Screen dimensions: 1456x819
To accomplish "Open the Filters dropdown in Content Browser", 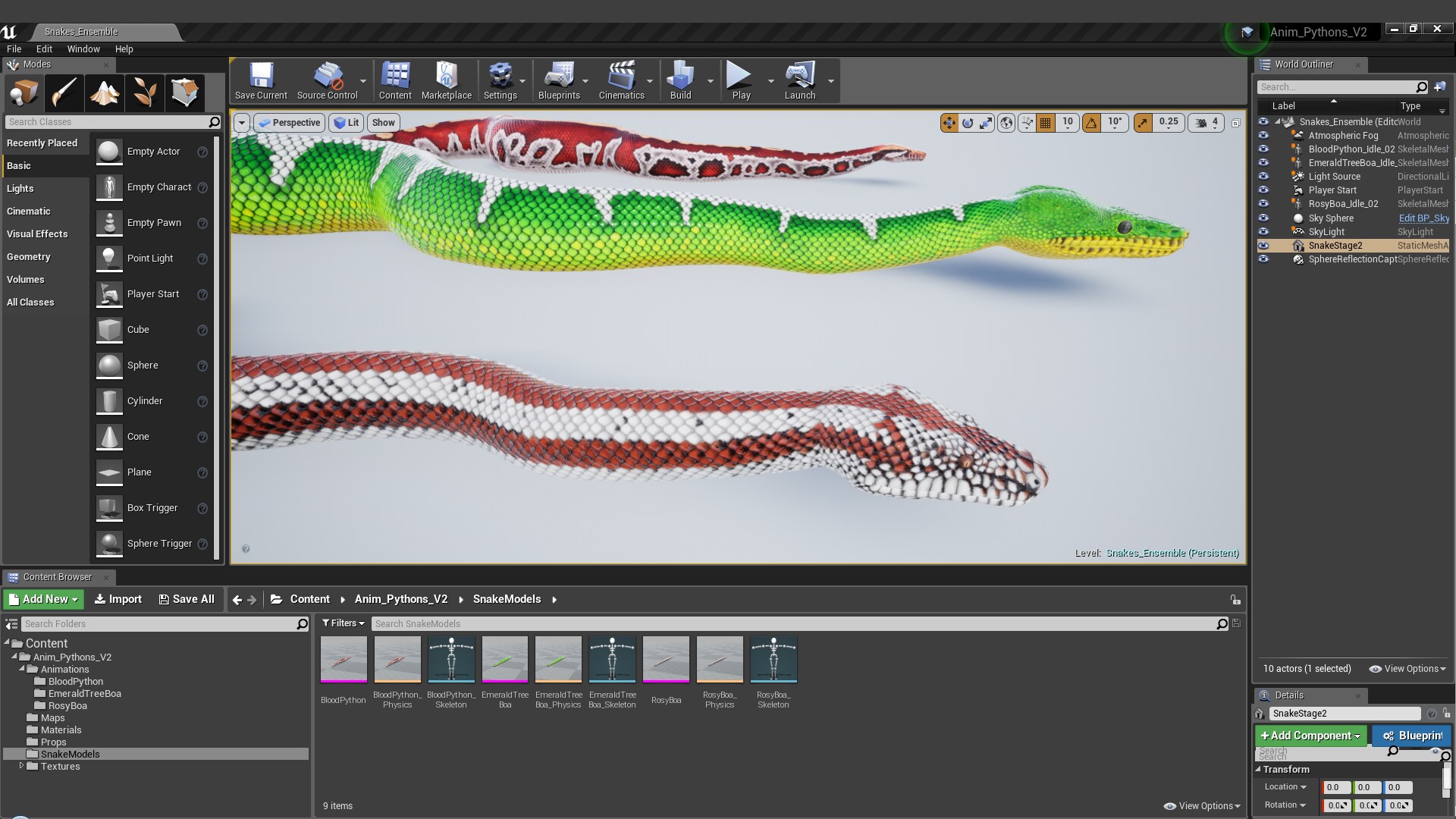I will (343, 623).
